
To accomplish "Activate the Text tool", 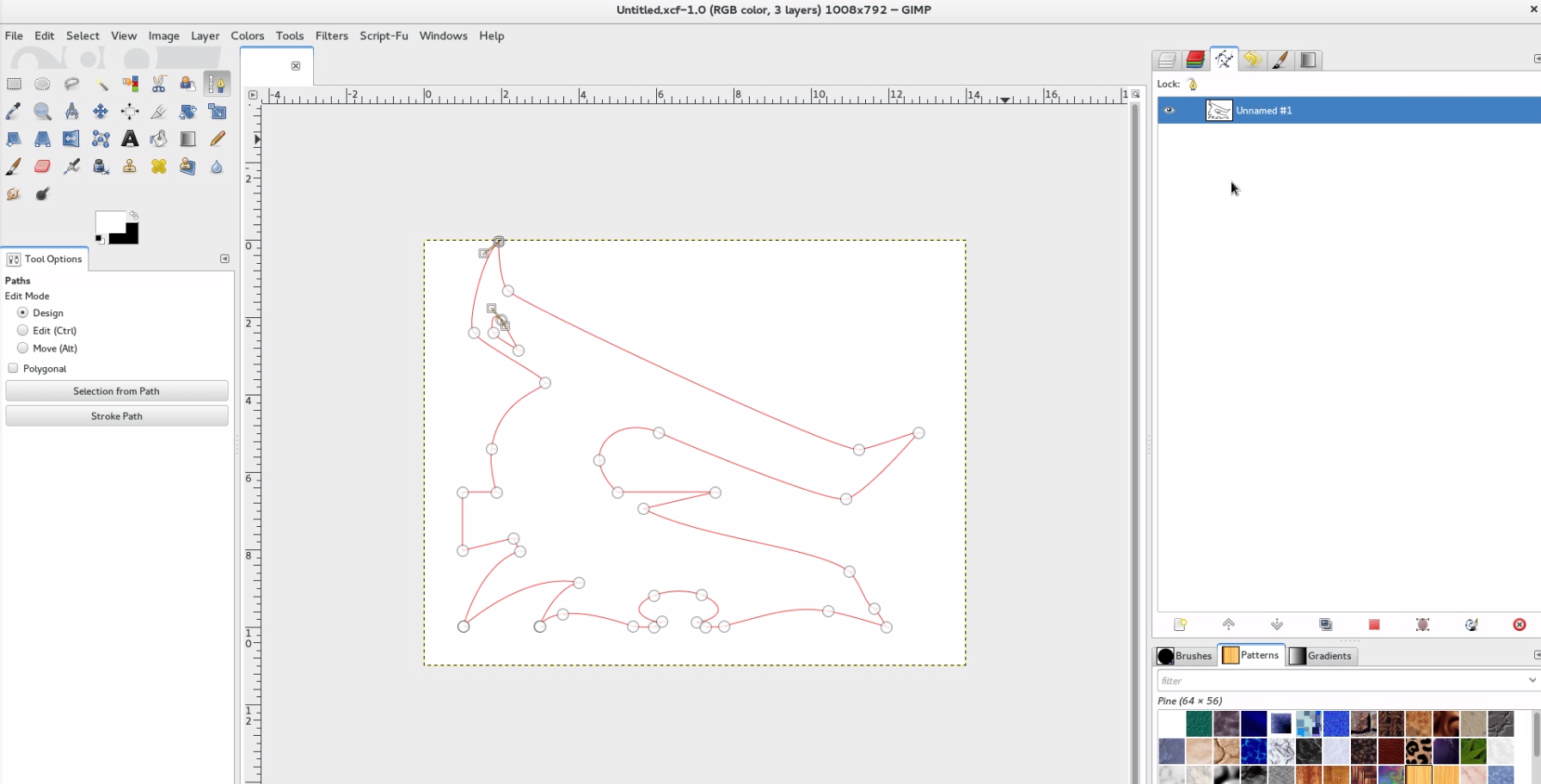I will click(130, 139).
